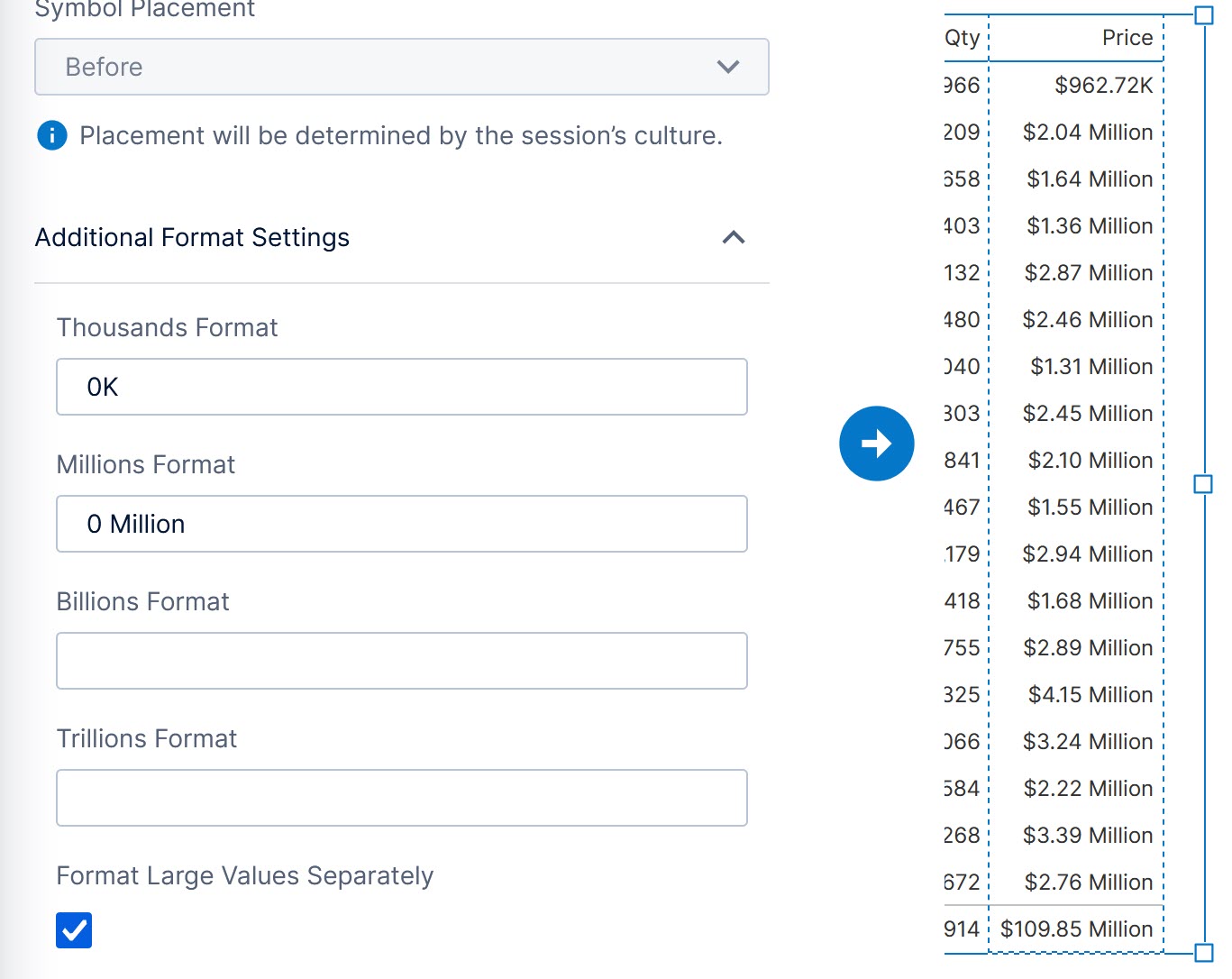Open the Symbol Placement dropdown
1232x979 pixels.
[401, 67]
